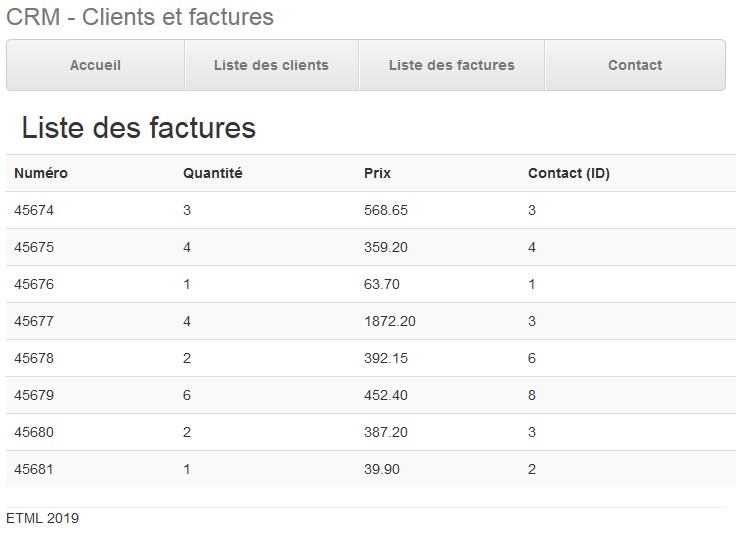
Task: Select invoice number 45675
Action: point(34,247)
